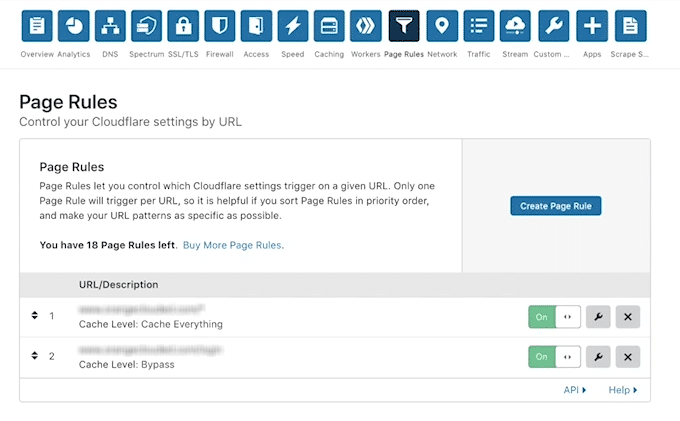Open the Speed lightning bolt icon
Viewport: 680px width, 421px height.
click(x=293, y=26)
